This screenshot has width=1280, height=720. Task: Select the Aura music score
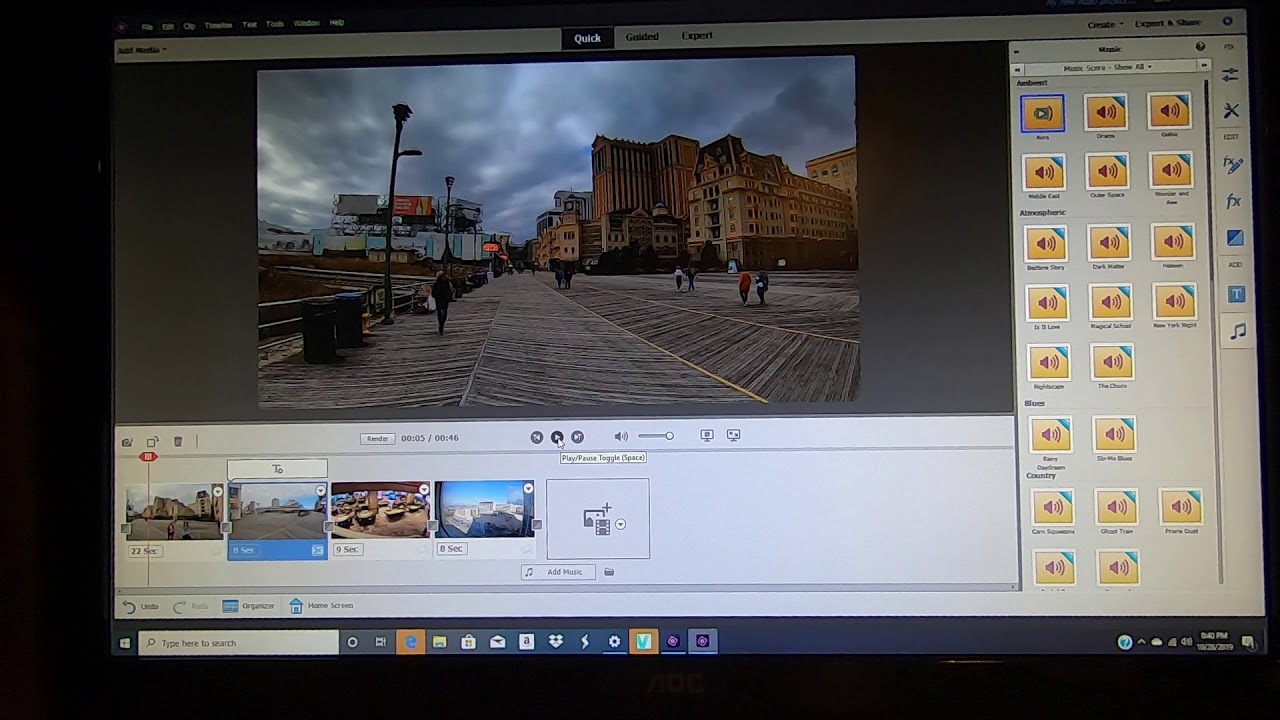tap(1042, 113)
